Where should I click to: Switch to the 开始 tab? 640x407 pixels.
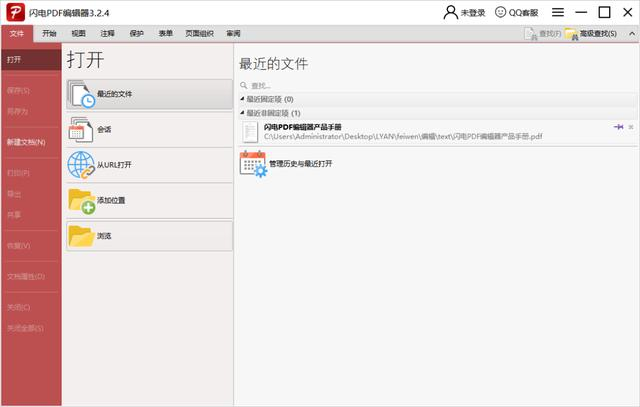click(x=49, y=33)
